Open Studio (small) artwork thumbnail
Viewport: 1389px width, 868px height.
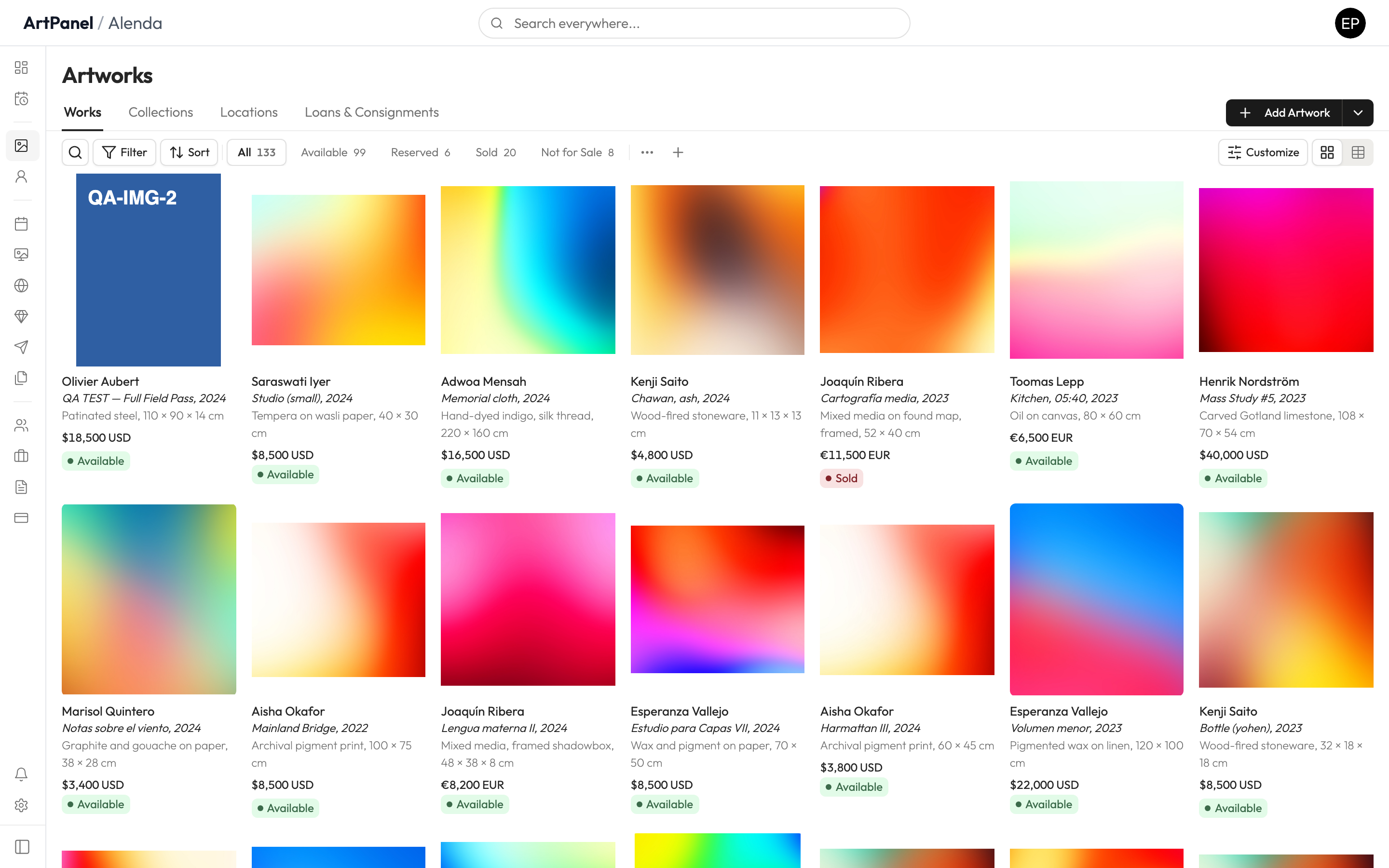pos(339,270)
